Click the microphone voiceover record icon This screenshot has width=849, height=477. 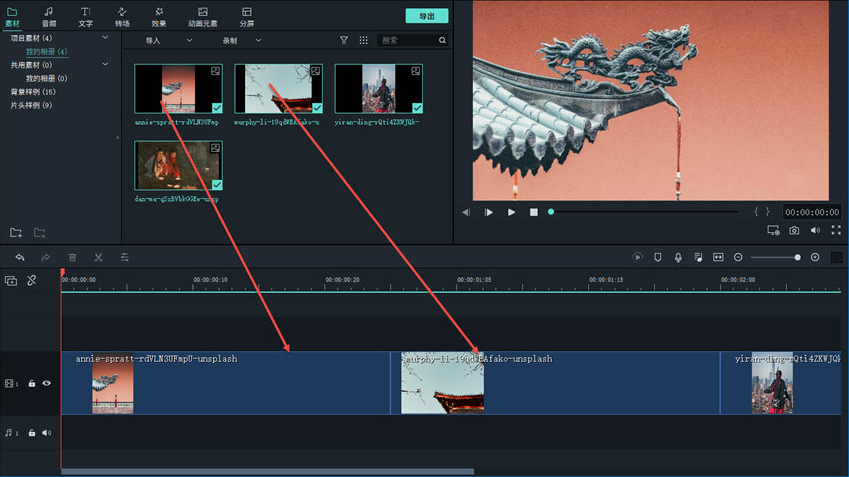(677, 257)
